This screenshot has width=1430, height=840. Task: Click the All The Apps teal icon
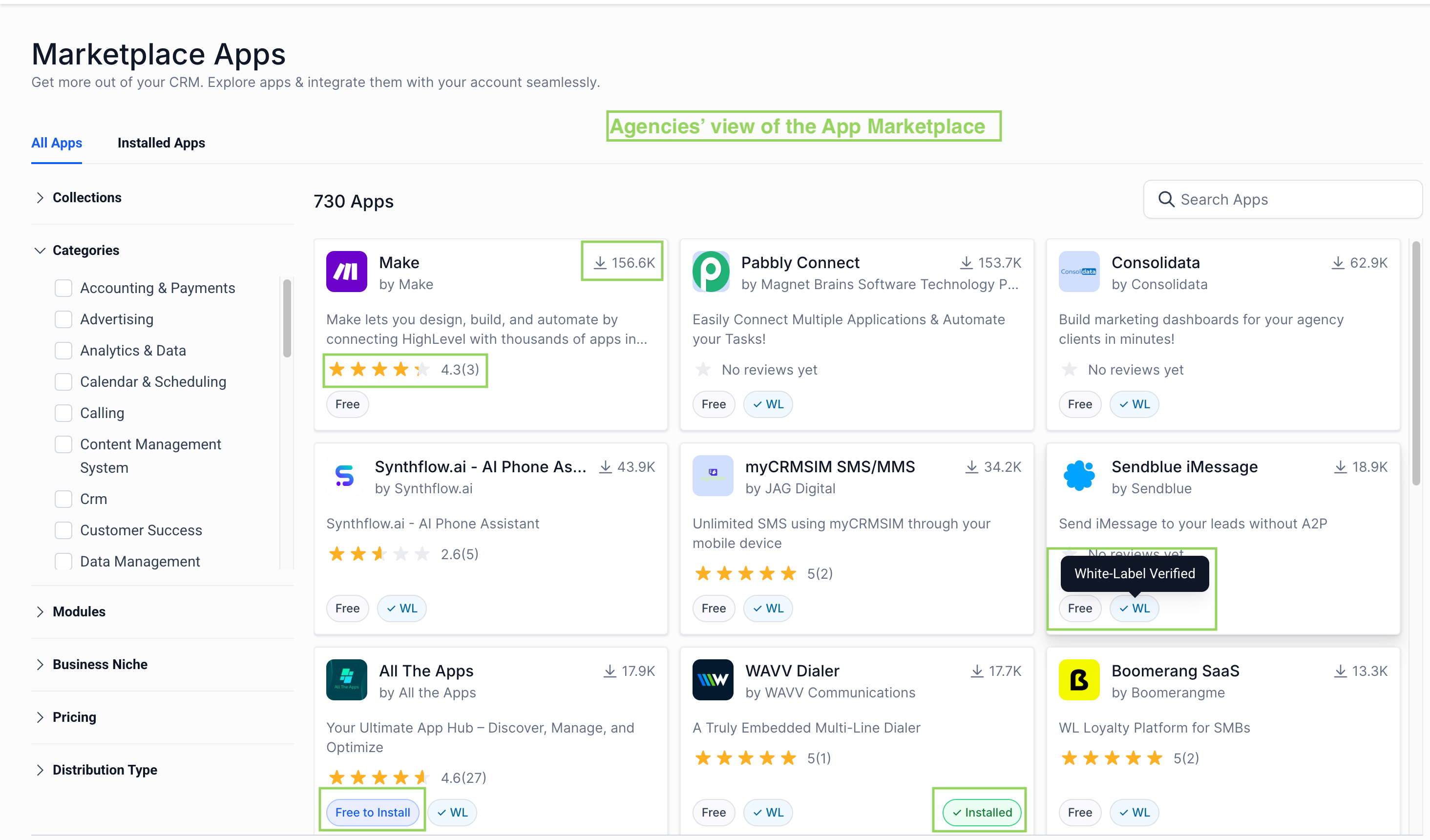346,679
